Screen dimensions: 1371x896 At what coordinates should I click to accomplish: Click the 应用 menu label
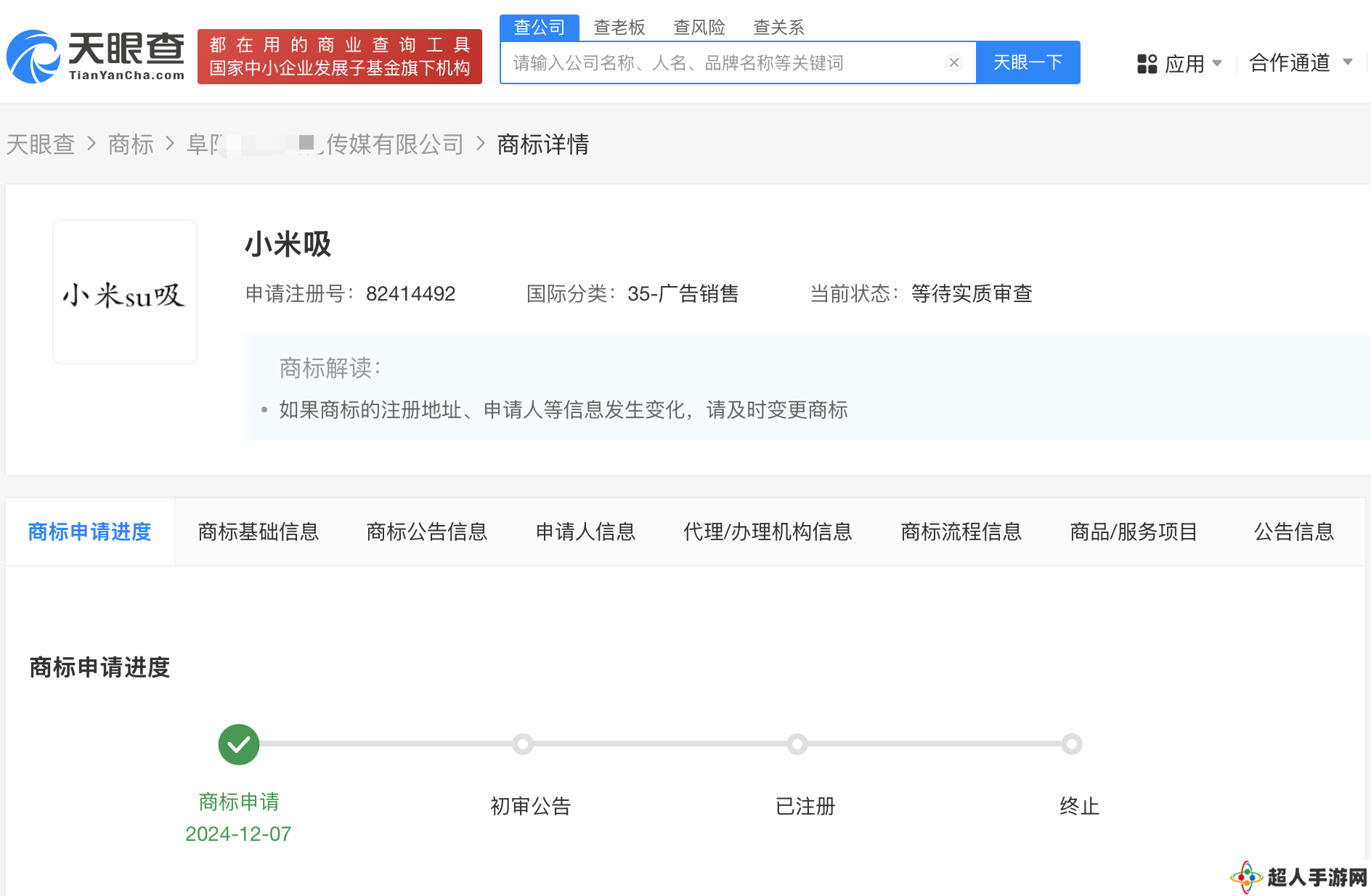point(1185,64)
